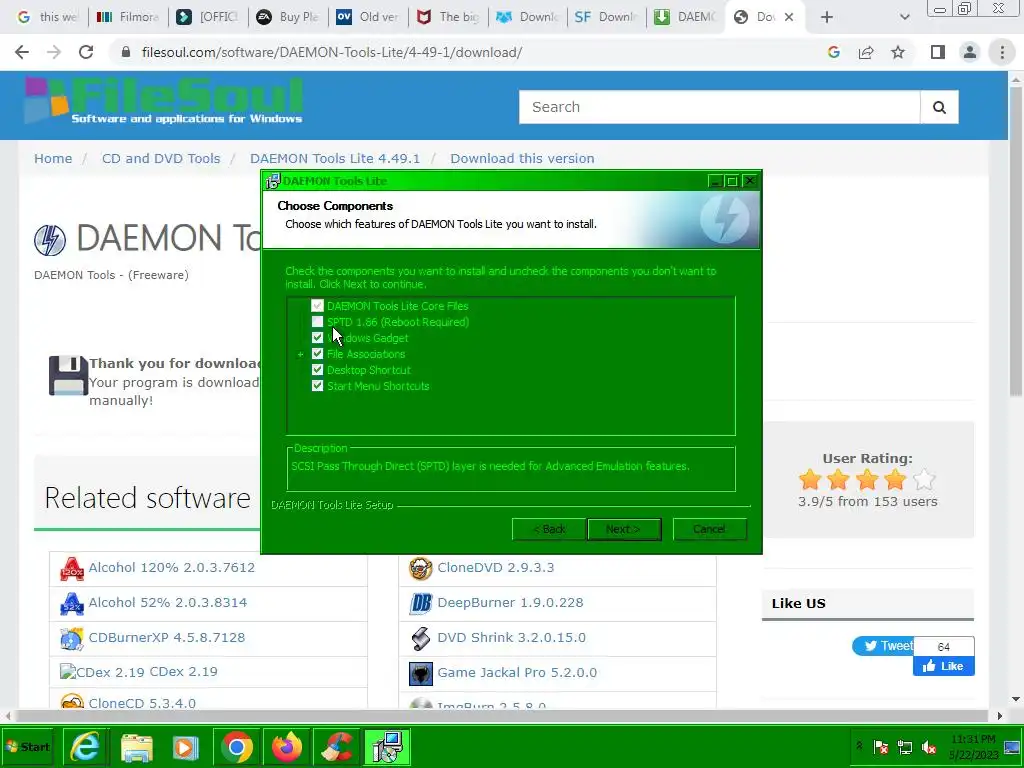Click the Tweet button
Image resolution: width=1024 pixels, height=768 pixels.
(x=883, y=646)
